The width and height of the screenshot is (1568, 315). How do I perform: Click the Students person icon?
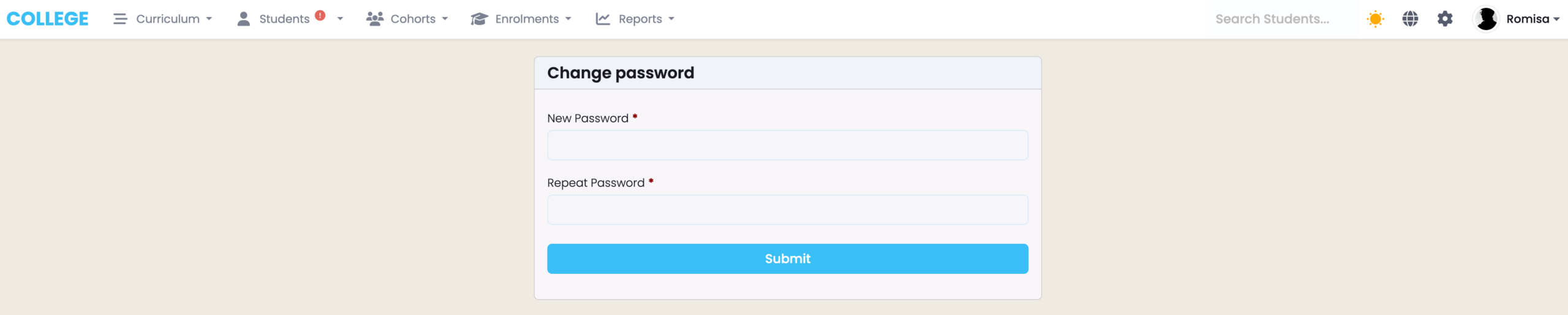244,19
